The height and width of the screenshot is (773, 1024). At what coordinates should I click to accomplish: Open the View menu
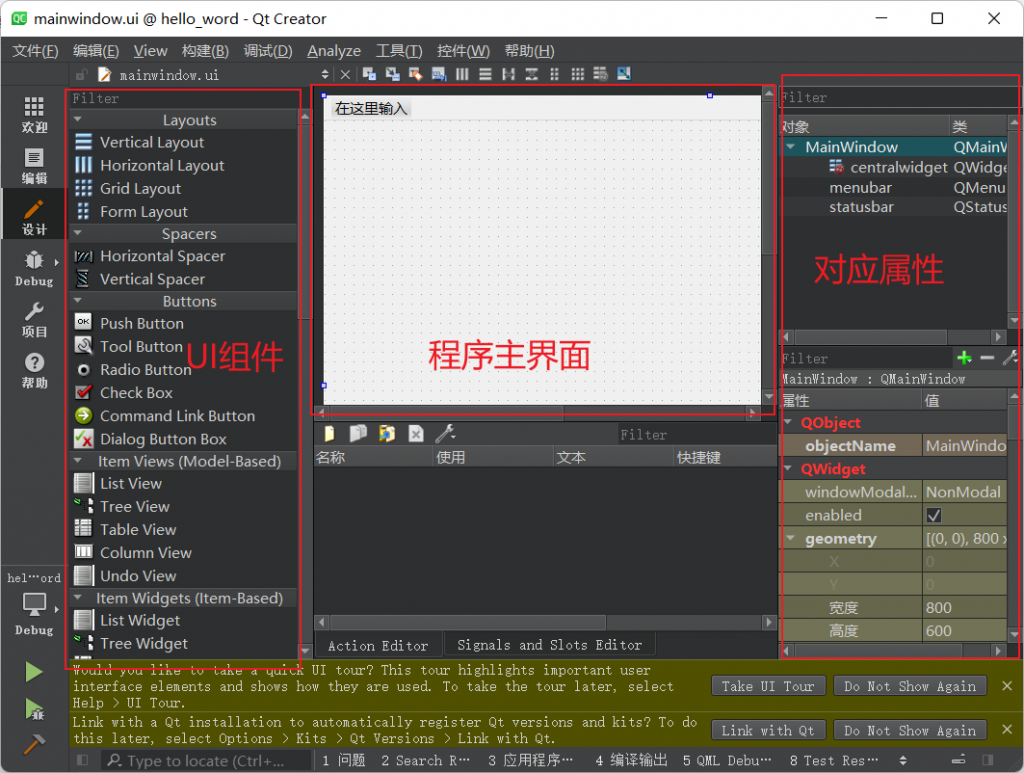[150, 51]
